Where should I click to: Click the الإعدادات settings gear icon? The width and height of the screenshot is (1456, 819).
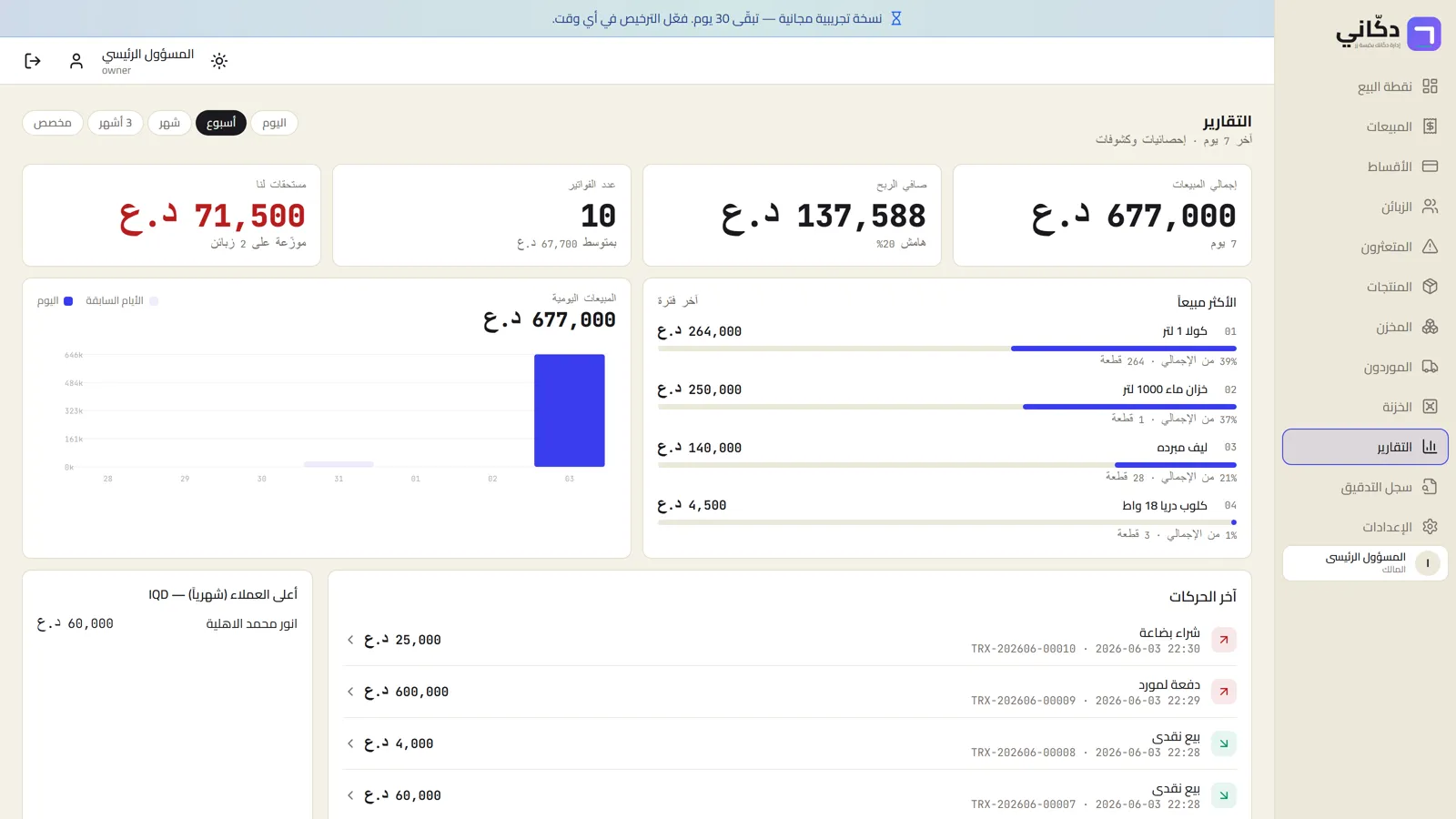click(1430, 527)
